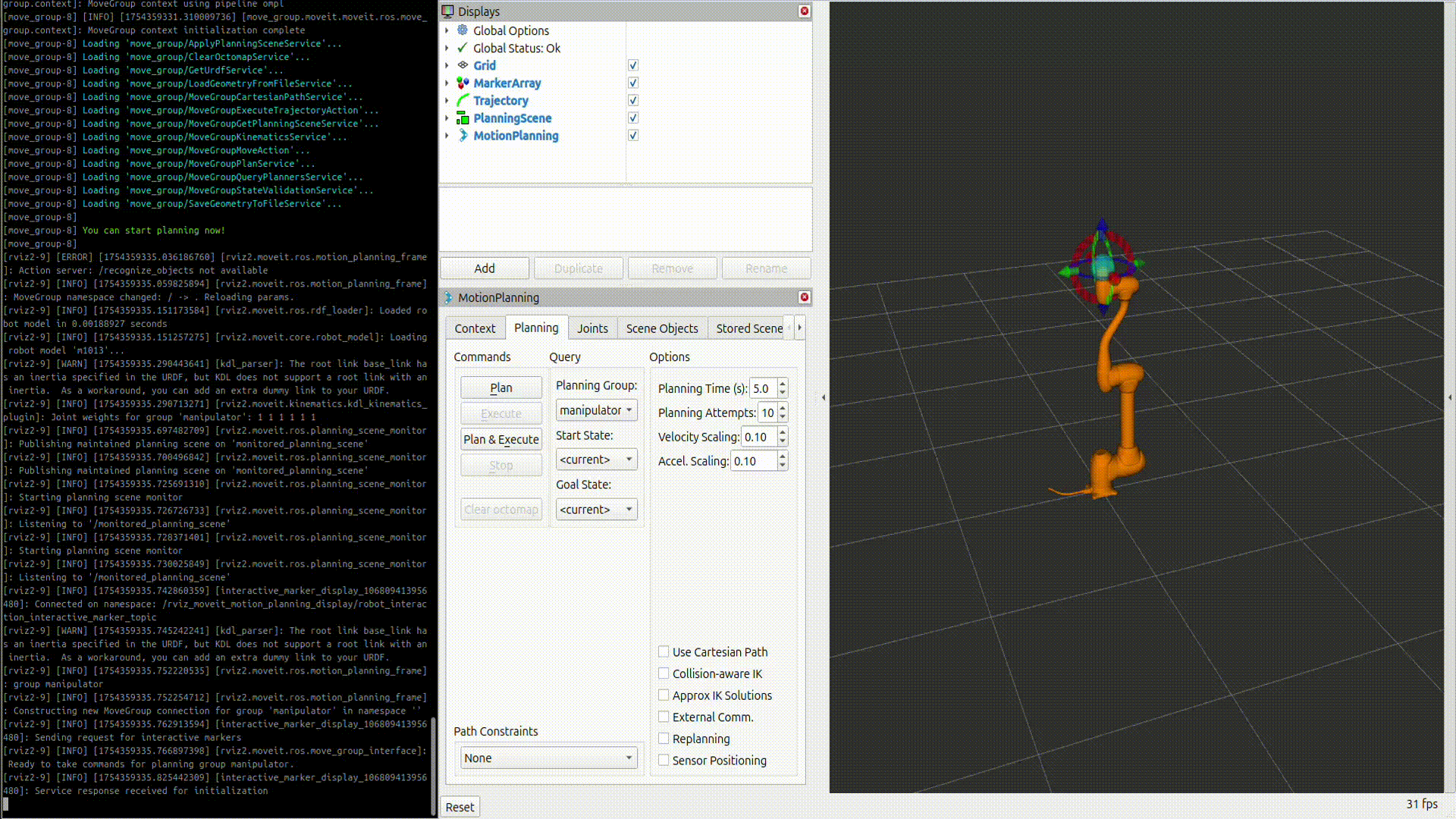Increase Accel. Scaling with up arrow
Image resolution: width=1456 pixels, height=819 pixels.
(783, 457)
